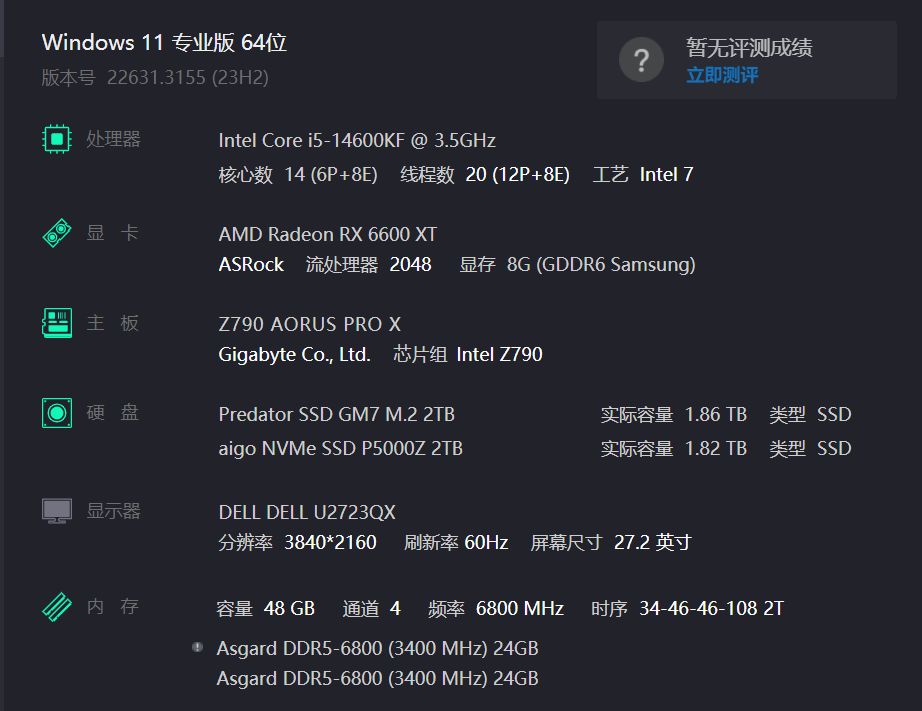Click the 3840*2160 resolution value

point(330,542)
